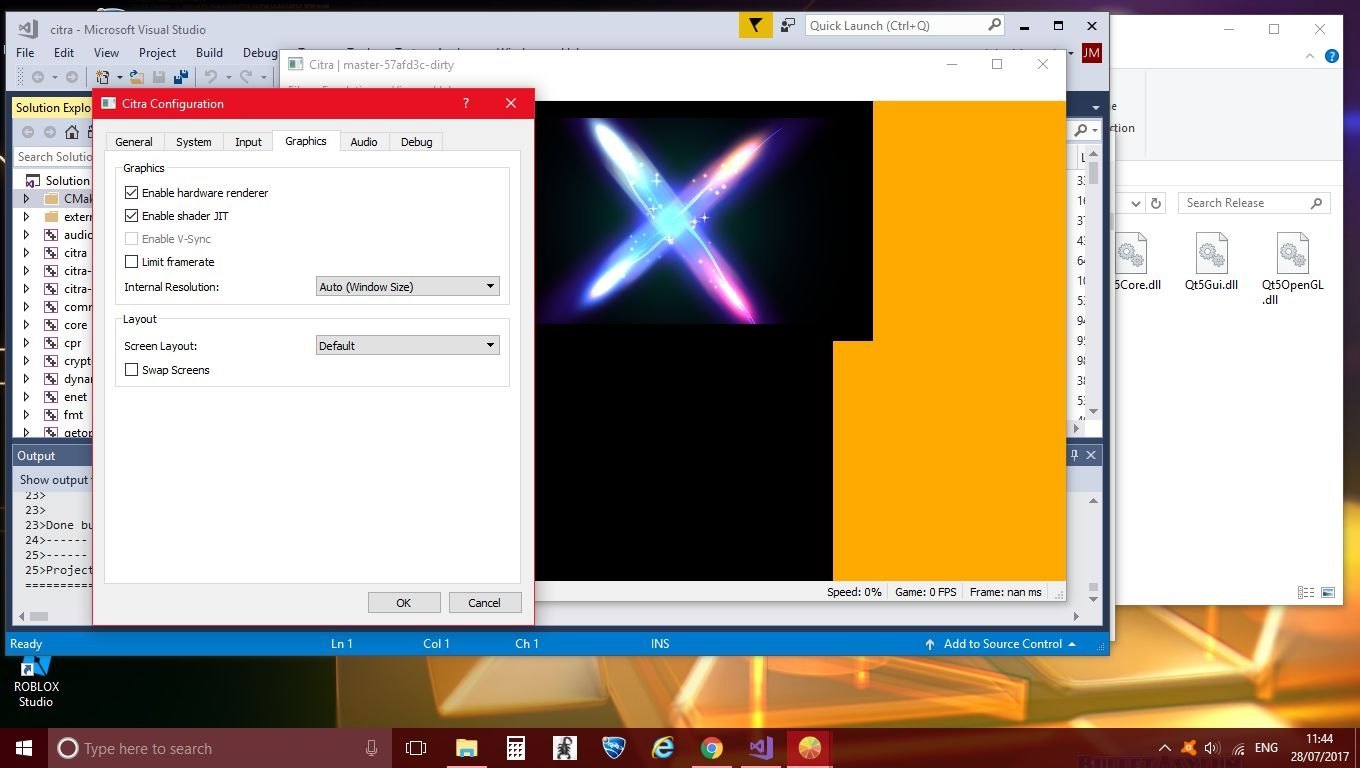Expand the core project node in Solution Explorer

pos(26,325)
